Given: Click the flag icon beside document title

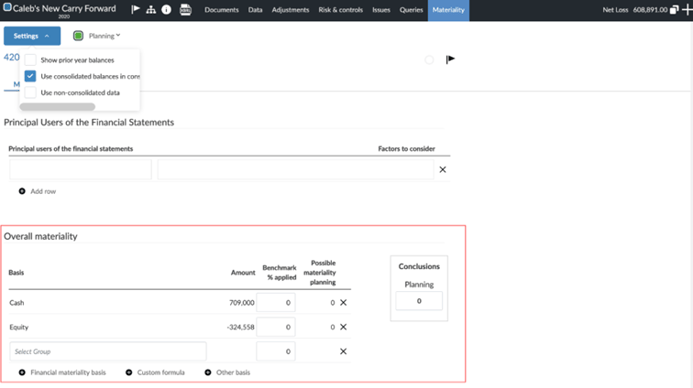Looking at the screenshot, I should coord(450,59).
